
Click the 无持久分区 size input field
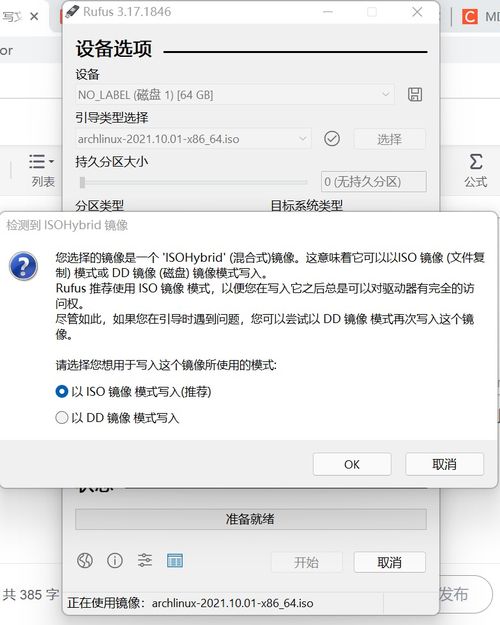[x=374, y=182]
